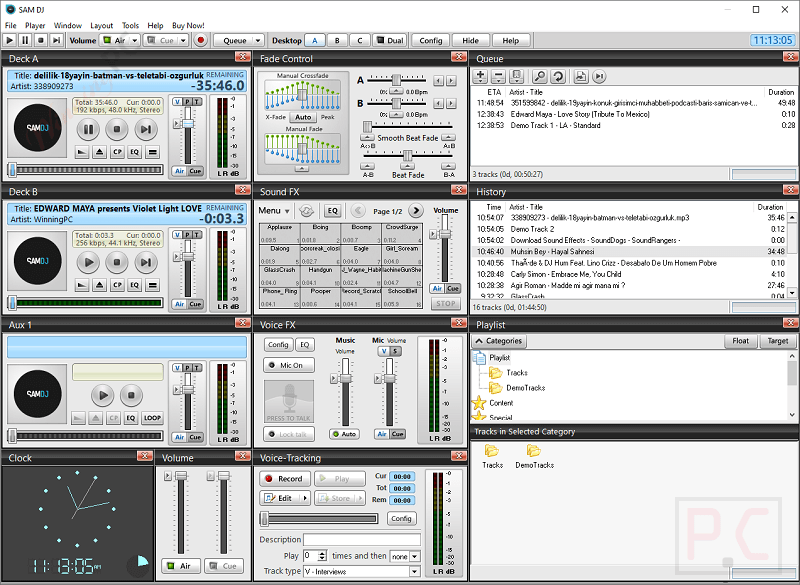Open the Edit button dropdown arrow
This screenshot has height=585, width=800.
pyautogui.click(x=305, y=498)
